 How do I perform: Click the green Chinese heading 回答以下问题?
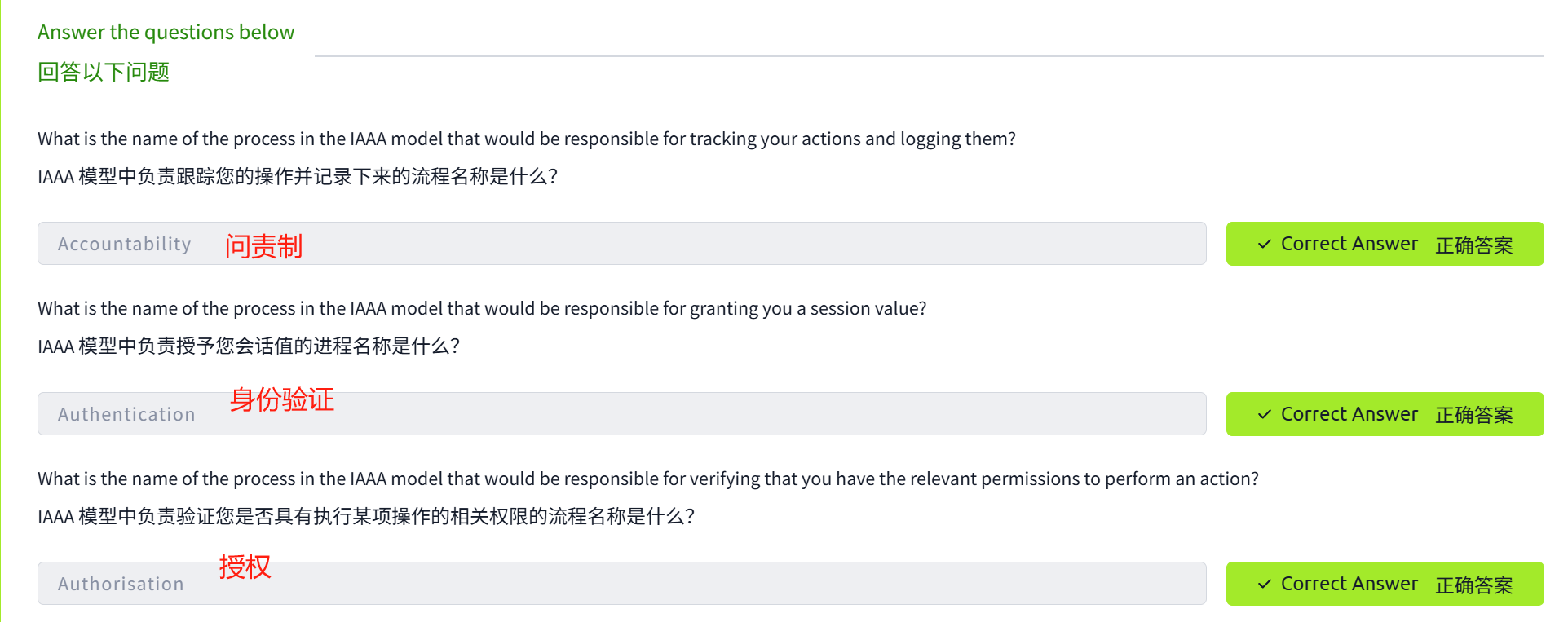point(104,72)
